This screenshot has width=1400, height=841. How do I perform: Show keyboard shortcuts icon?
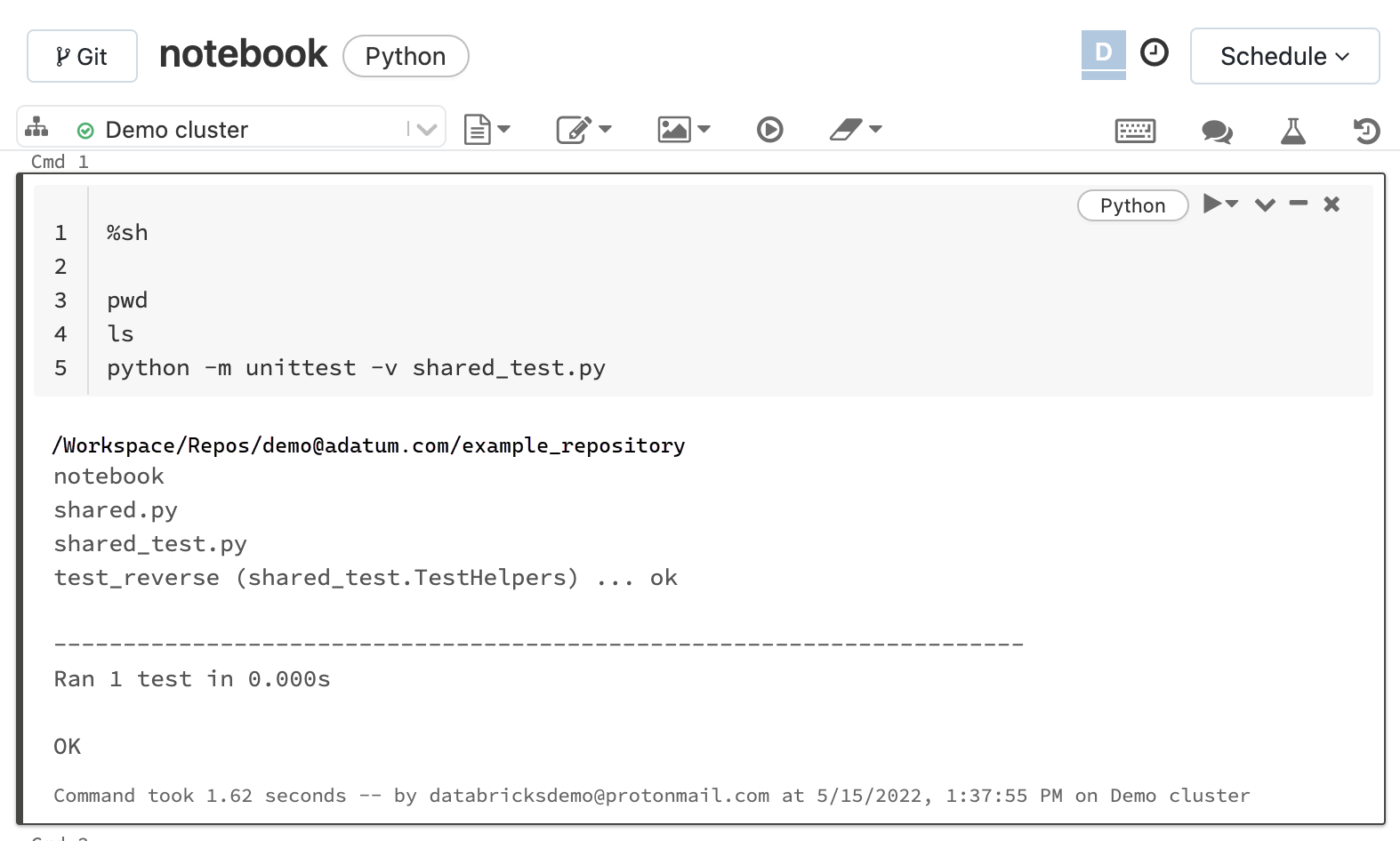coord(1135,132)
